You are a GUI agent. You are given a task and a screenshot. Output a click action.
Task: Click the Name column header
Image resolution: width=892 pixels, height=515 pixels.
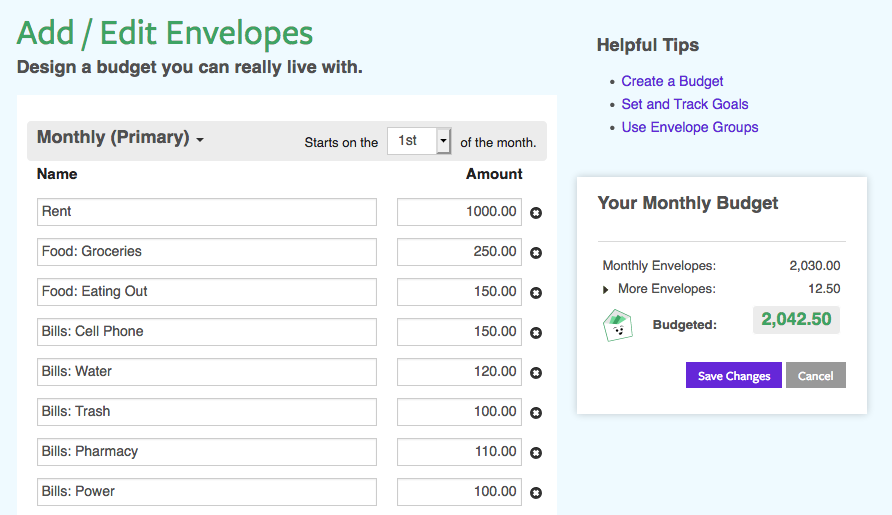click(57, 174)
